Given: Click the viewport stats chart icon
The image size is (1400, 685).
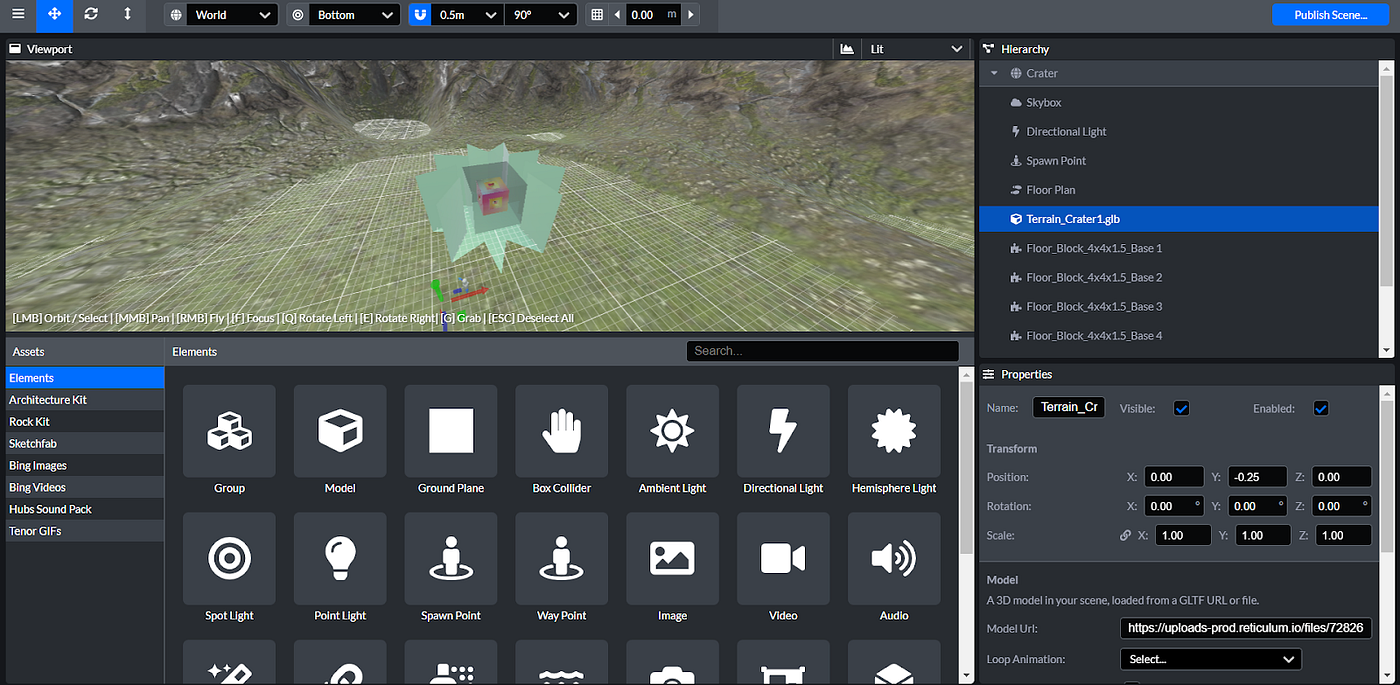Looking at the screenshot, I should (x=847, y=48).
